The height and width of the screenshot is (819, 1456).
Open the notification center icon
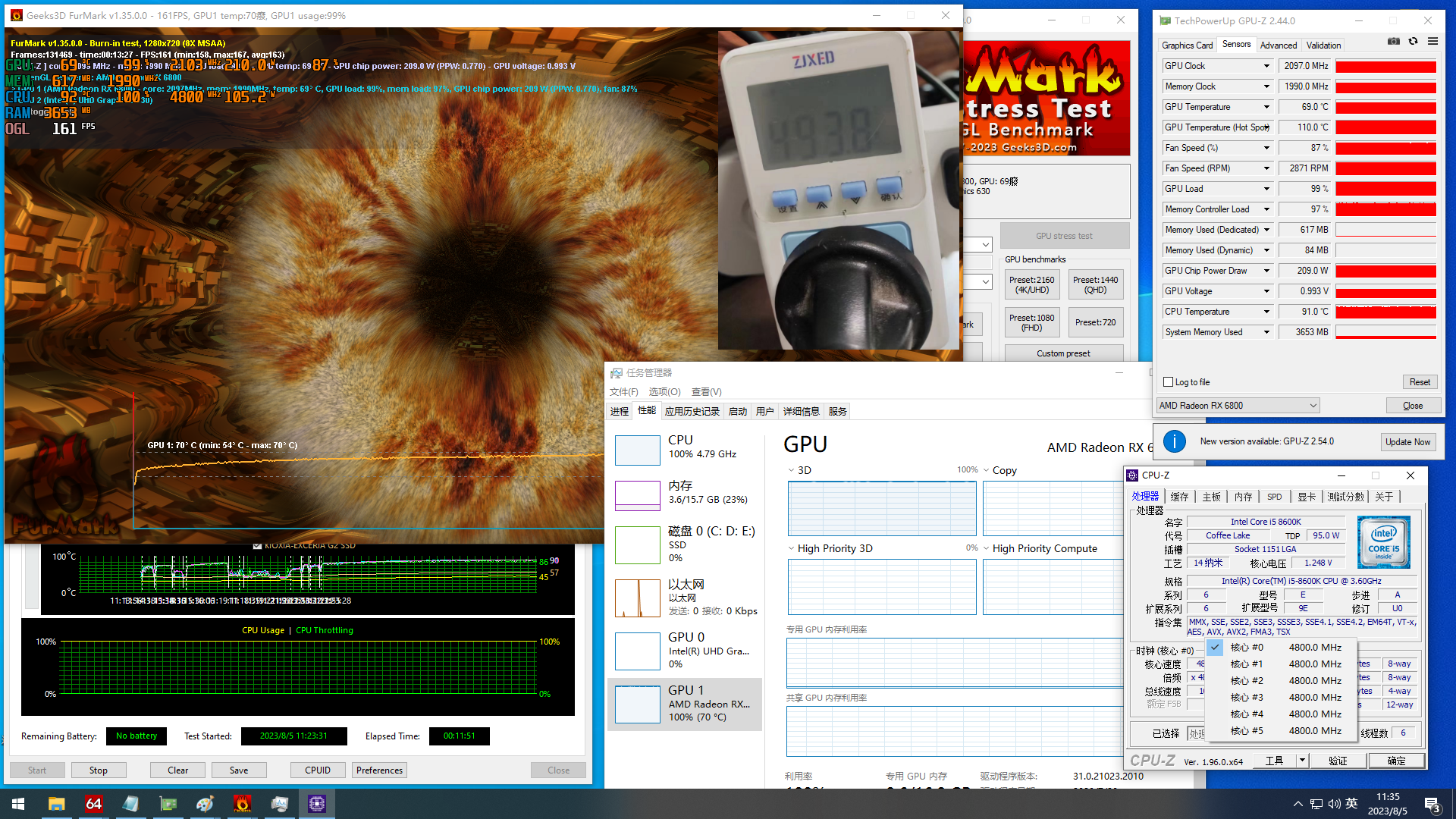[x=1432, y=804]
